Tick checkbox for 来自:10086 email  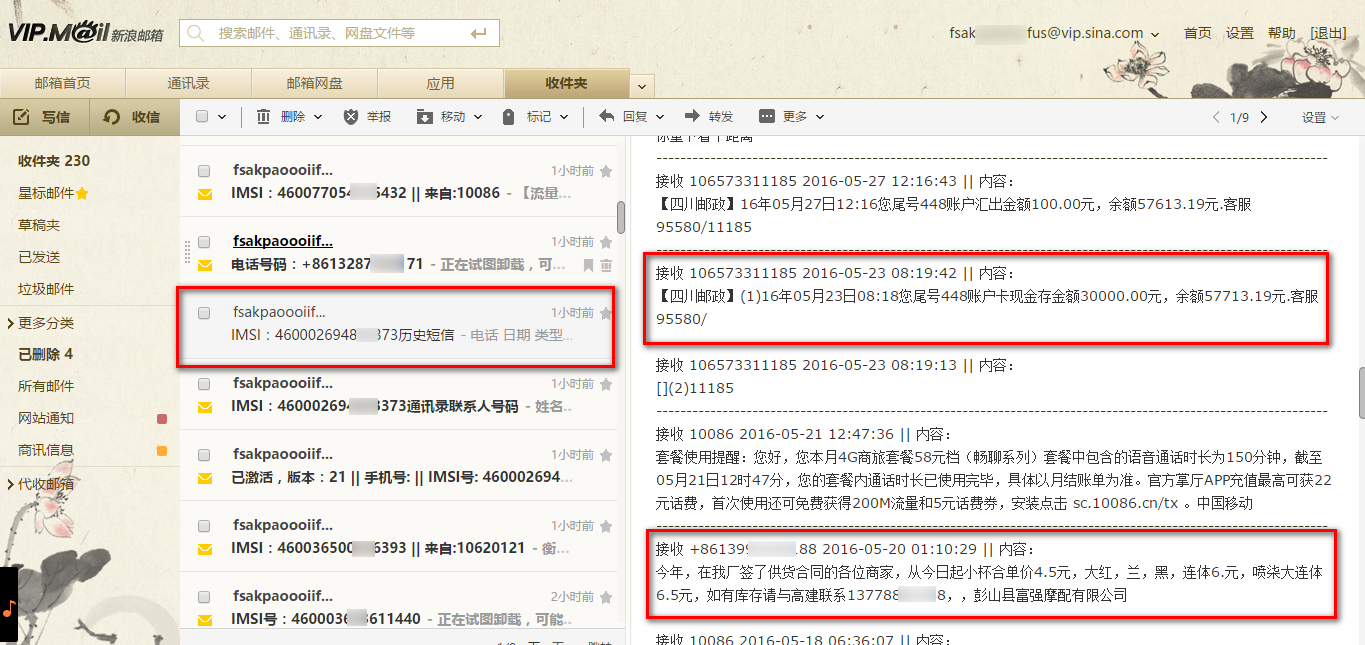click(204, 171)
